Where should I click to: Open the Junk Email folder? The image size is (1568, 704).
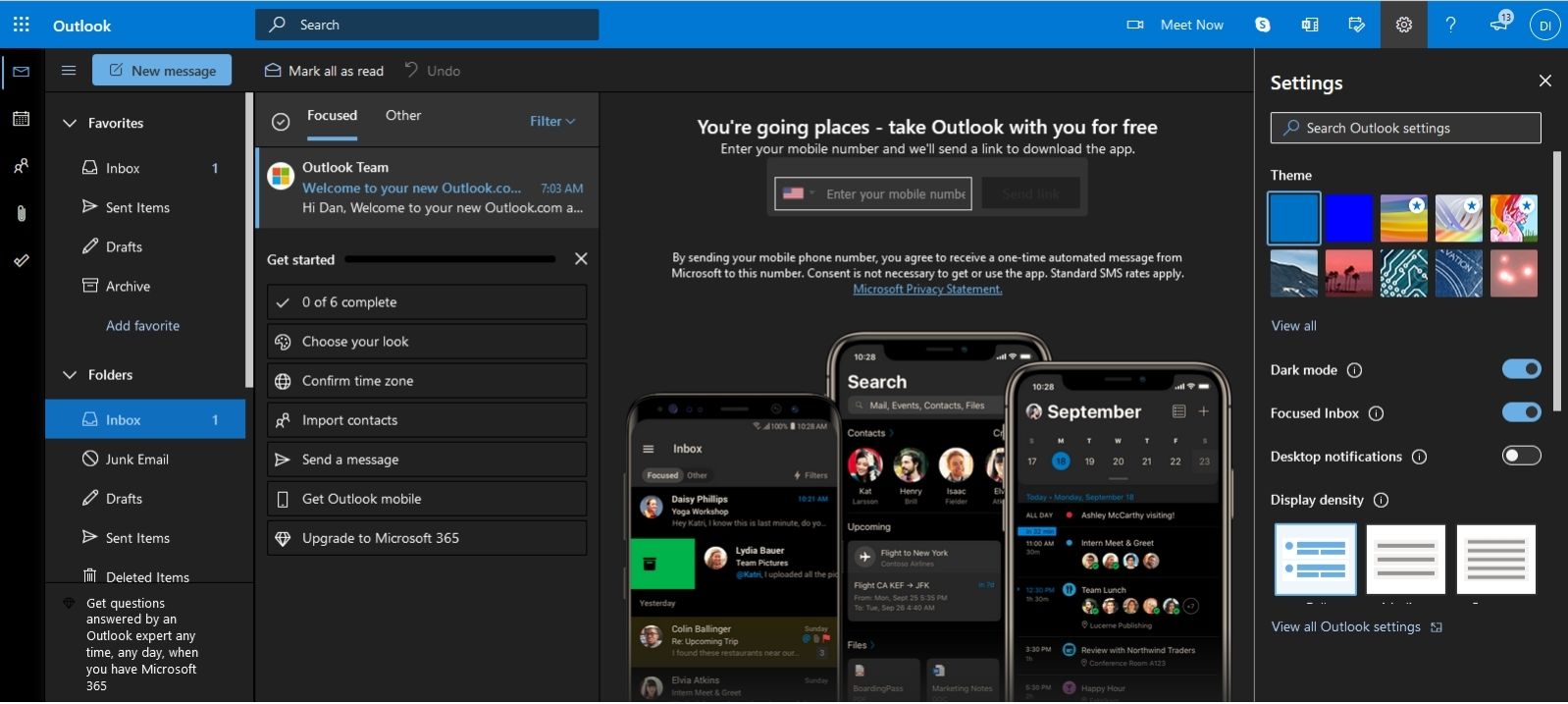(145, 459)
